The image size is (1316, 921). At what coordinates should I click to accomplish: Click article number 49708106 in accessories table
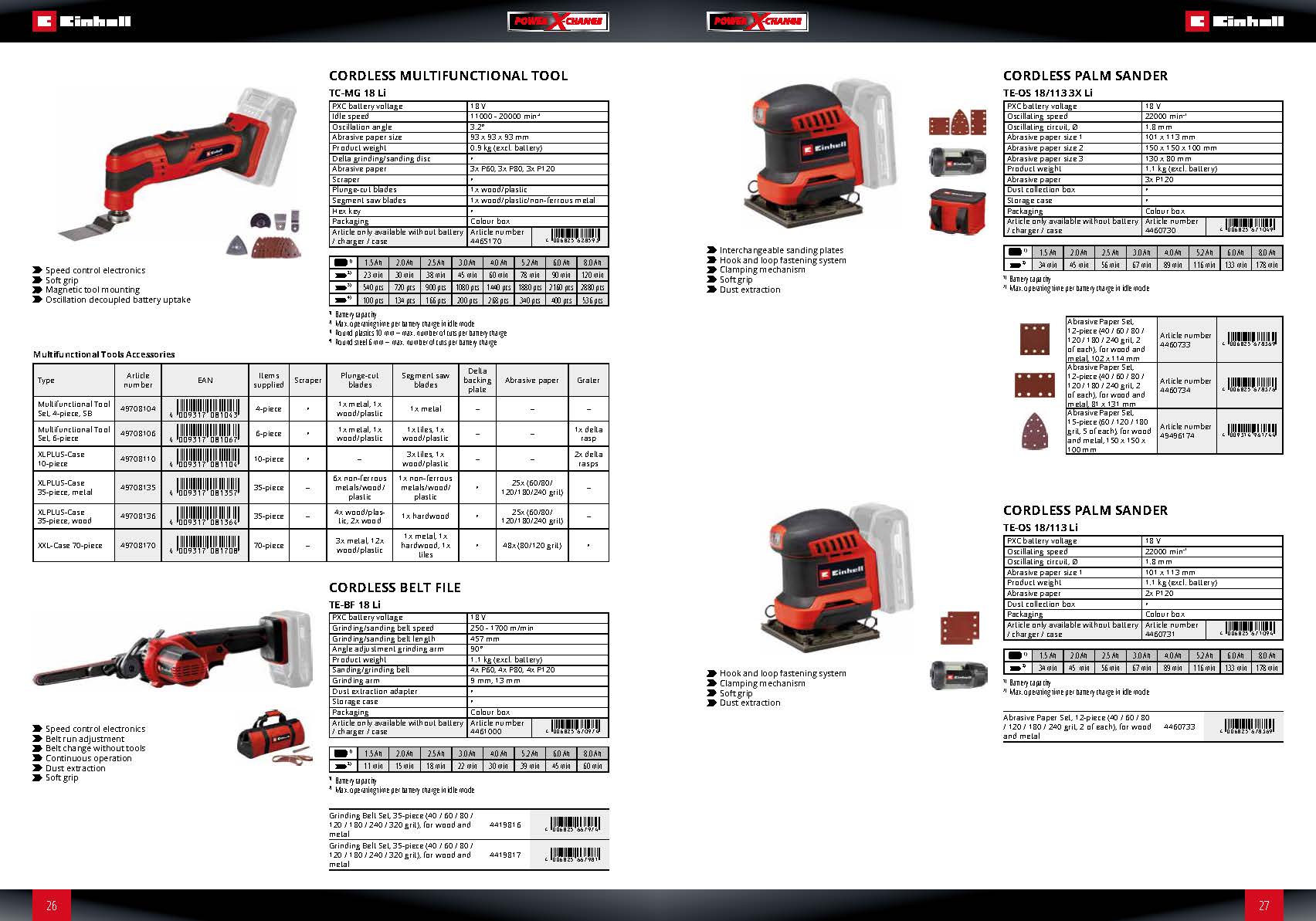click(137, 433)
